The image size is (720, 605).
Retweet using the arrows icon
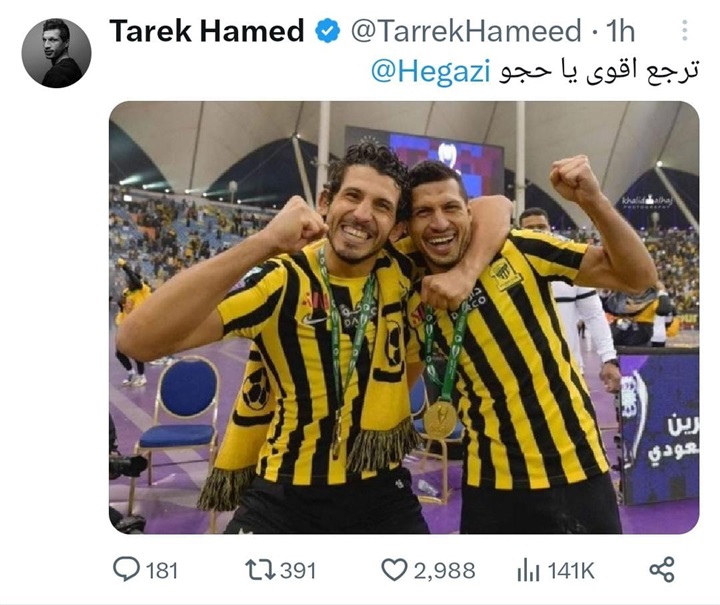point(260,570)
